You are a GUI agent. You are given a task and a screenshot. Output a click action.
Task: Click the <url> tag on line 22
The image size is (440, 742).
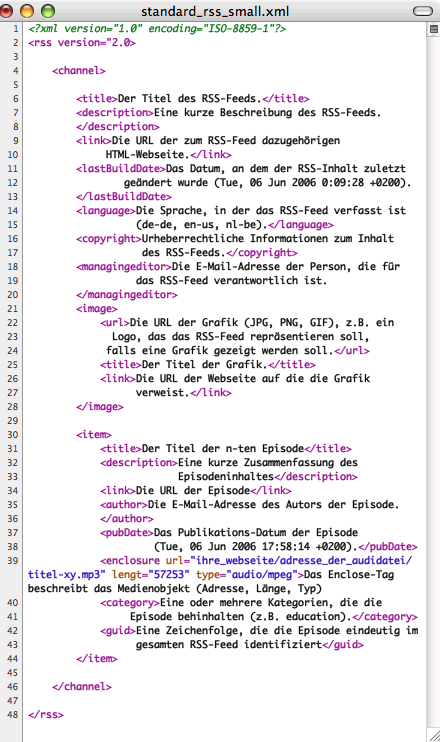tap(114, 323)
